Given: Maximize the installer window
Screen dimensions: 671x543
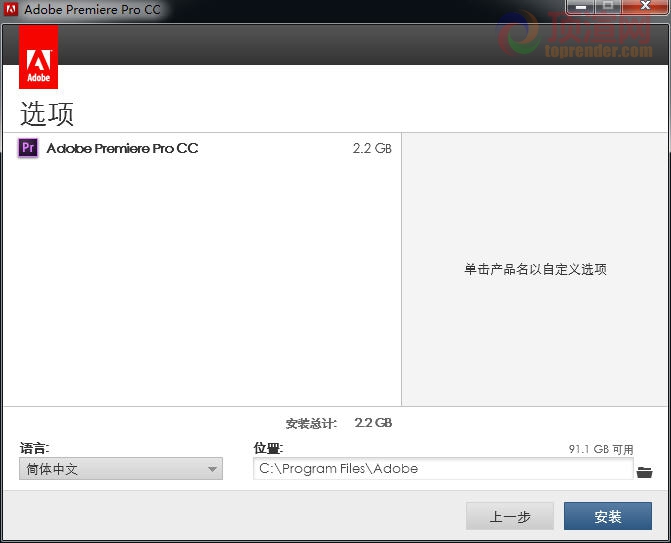Looking at the screenshot, I should pyautogui.click(x=608, y=6).
